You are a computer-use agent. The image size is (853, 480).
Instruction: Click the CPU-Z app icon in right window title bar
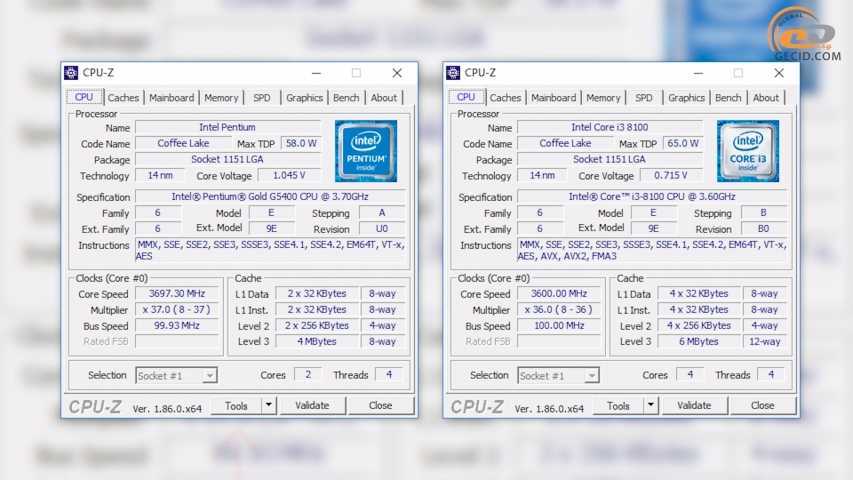pos(453,72)
